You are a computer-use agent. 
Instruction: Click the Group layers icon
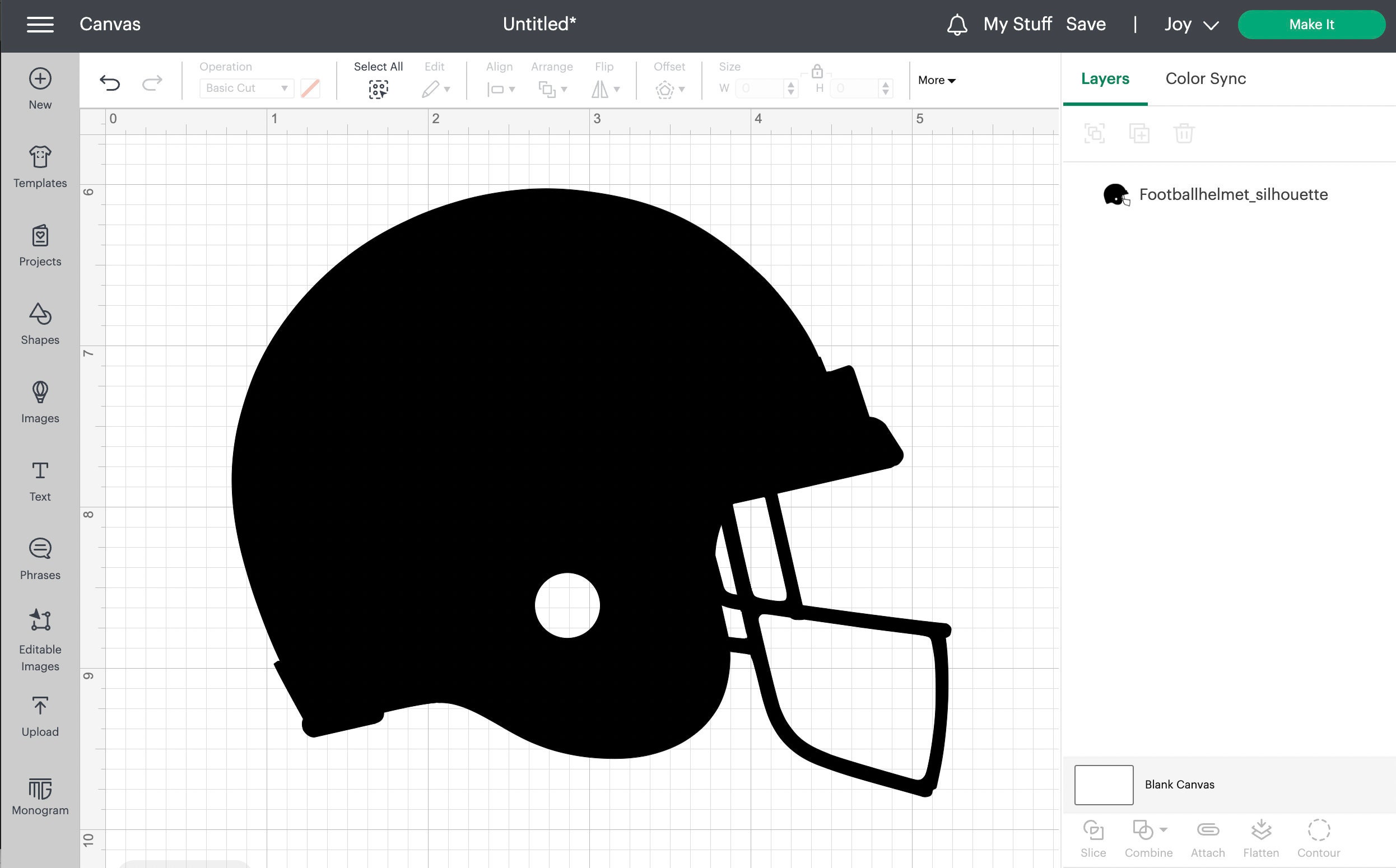(x=1095, y=133)
